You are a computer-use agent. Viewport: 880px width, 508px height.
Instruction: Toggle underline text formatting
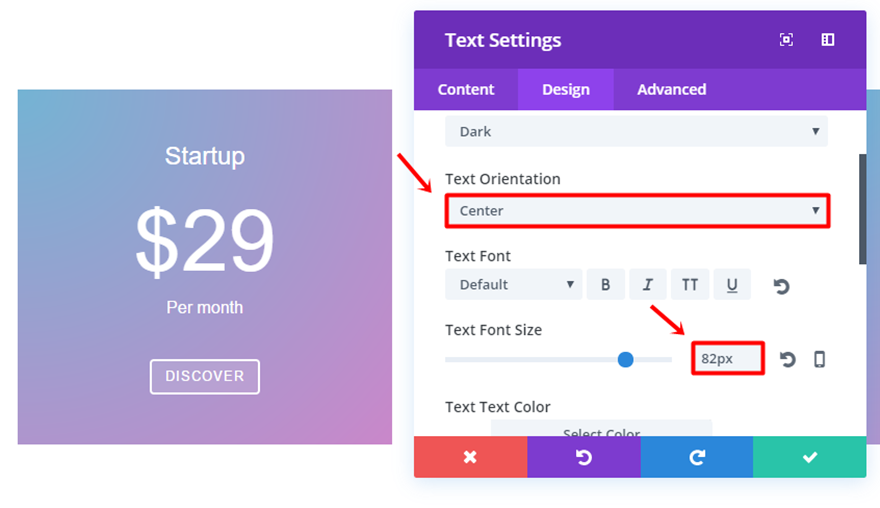[732, 285]
